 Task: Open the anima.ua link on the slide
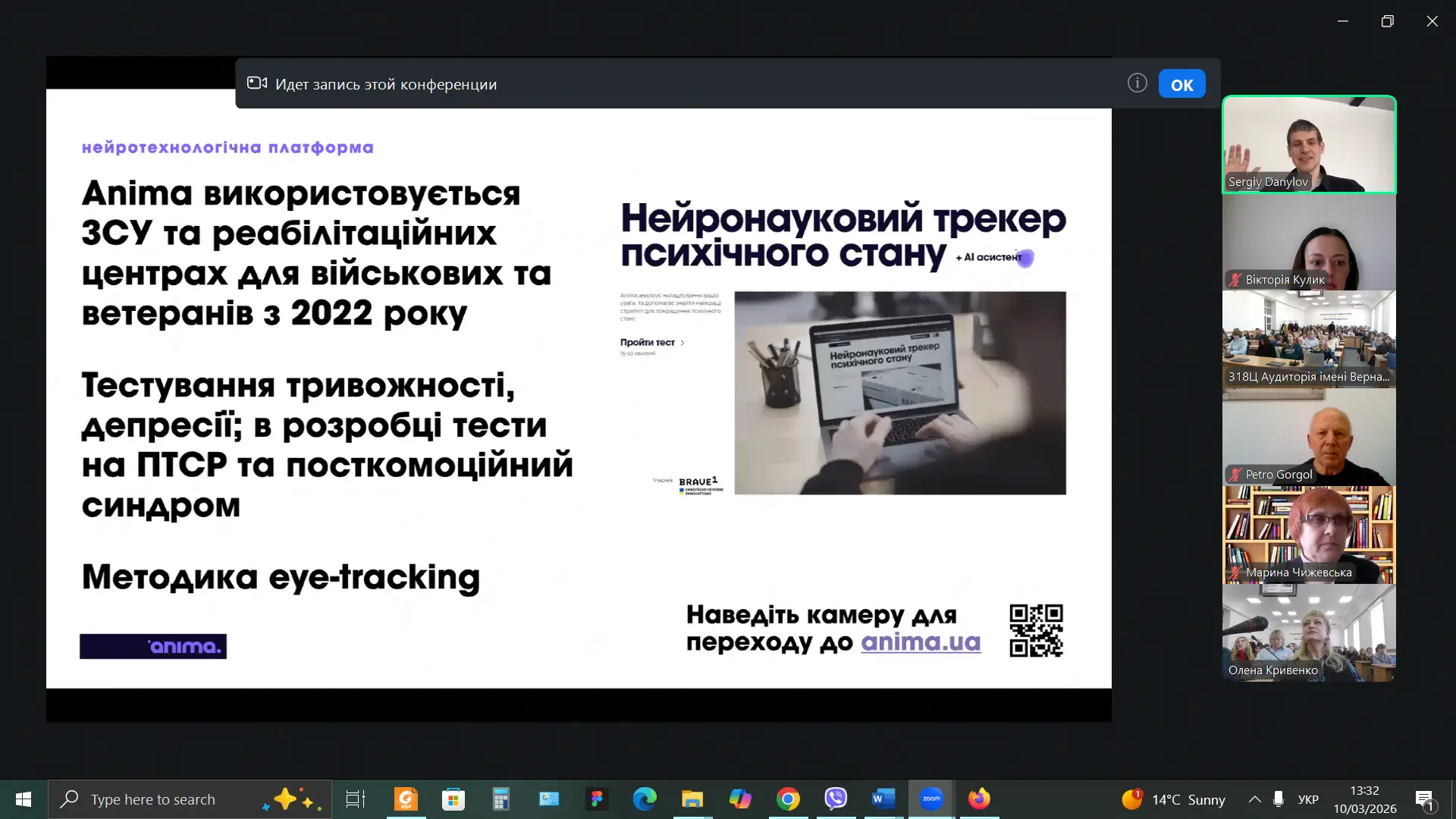click(921, 642)
